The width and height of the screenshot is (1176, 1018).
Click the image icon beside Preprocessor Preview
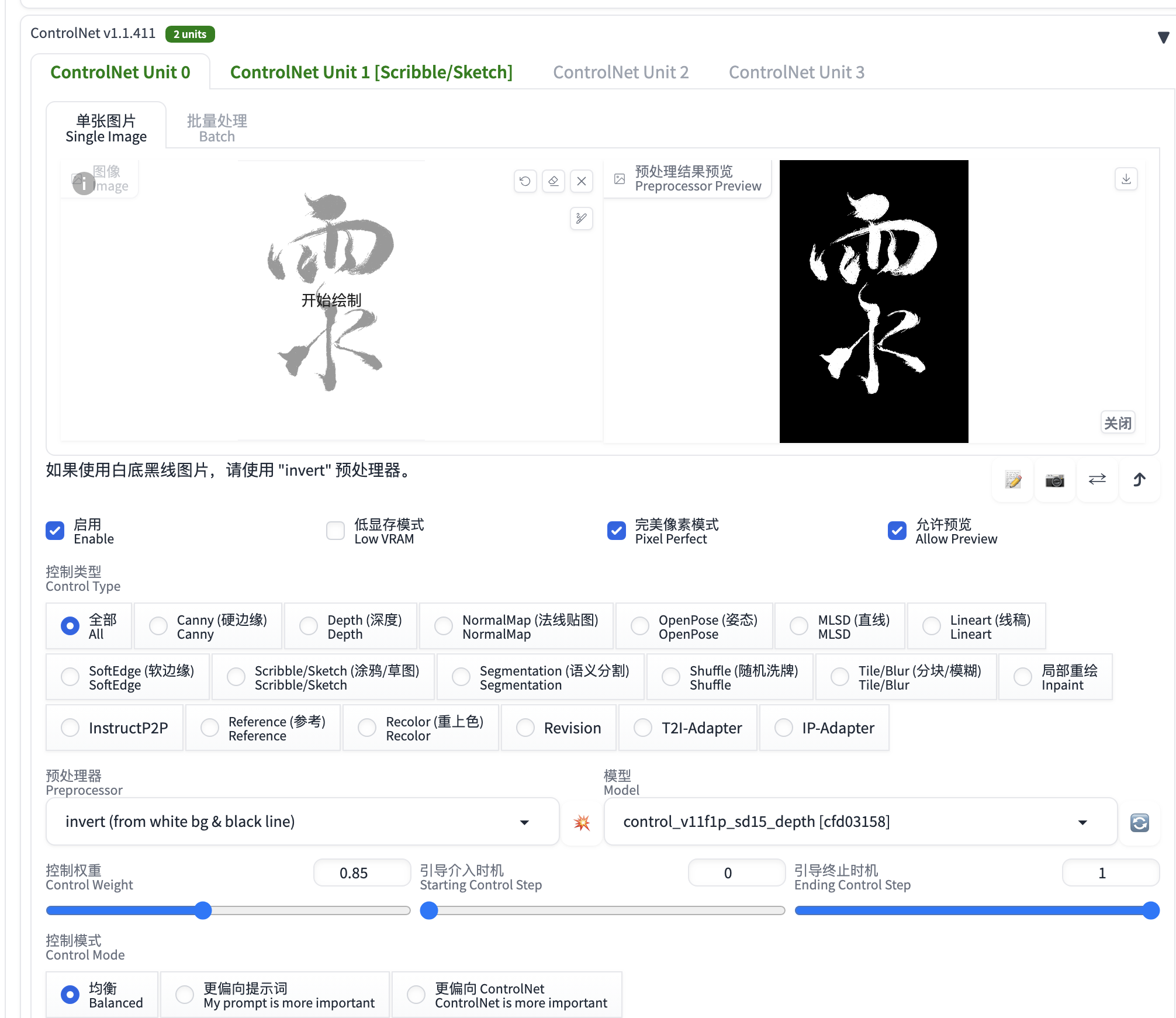[620, 179]
